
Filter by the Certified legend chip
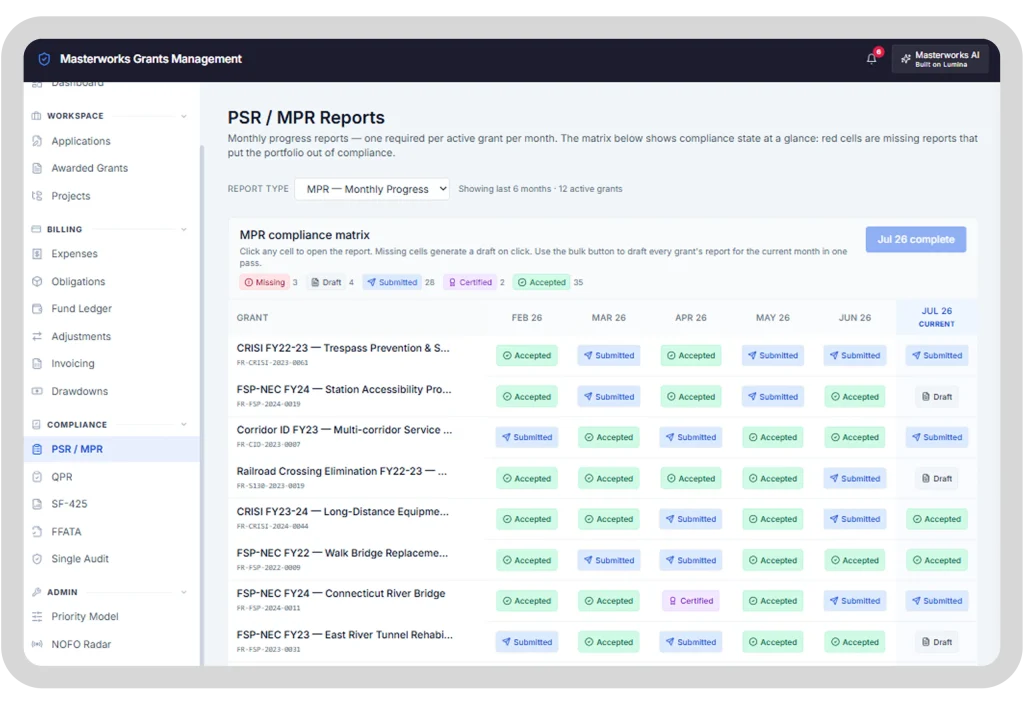[x=470, y=282]
